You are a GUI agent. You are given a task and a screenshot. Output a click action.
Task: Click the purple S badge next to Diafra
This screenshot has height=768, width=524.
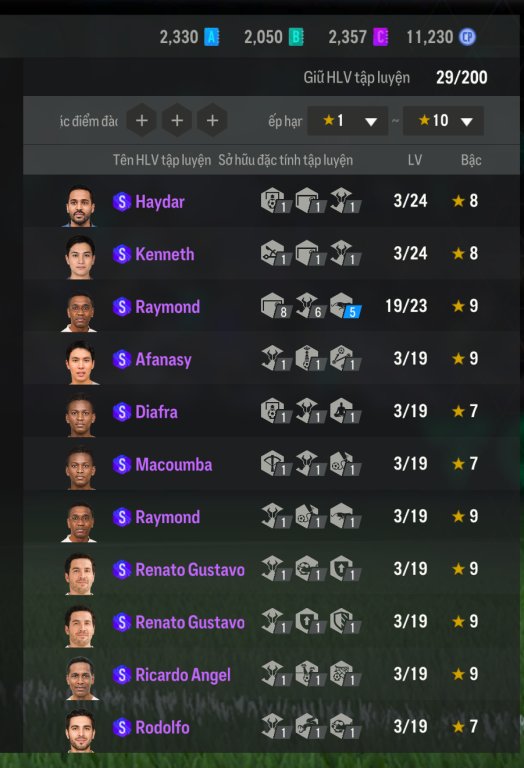122,412
